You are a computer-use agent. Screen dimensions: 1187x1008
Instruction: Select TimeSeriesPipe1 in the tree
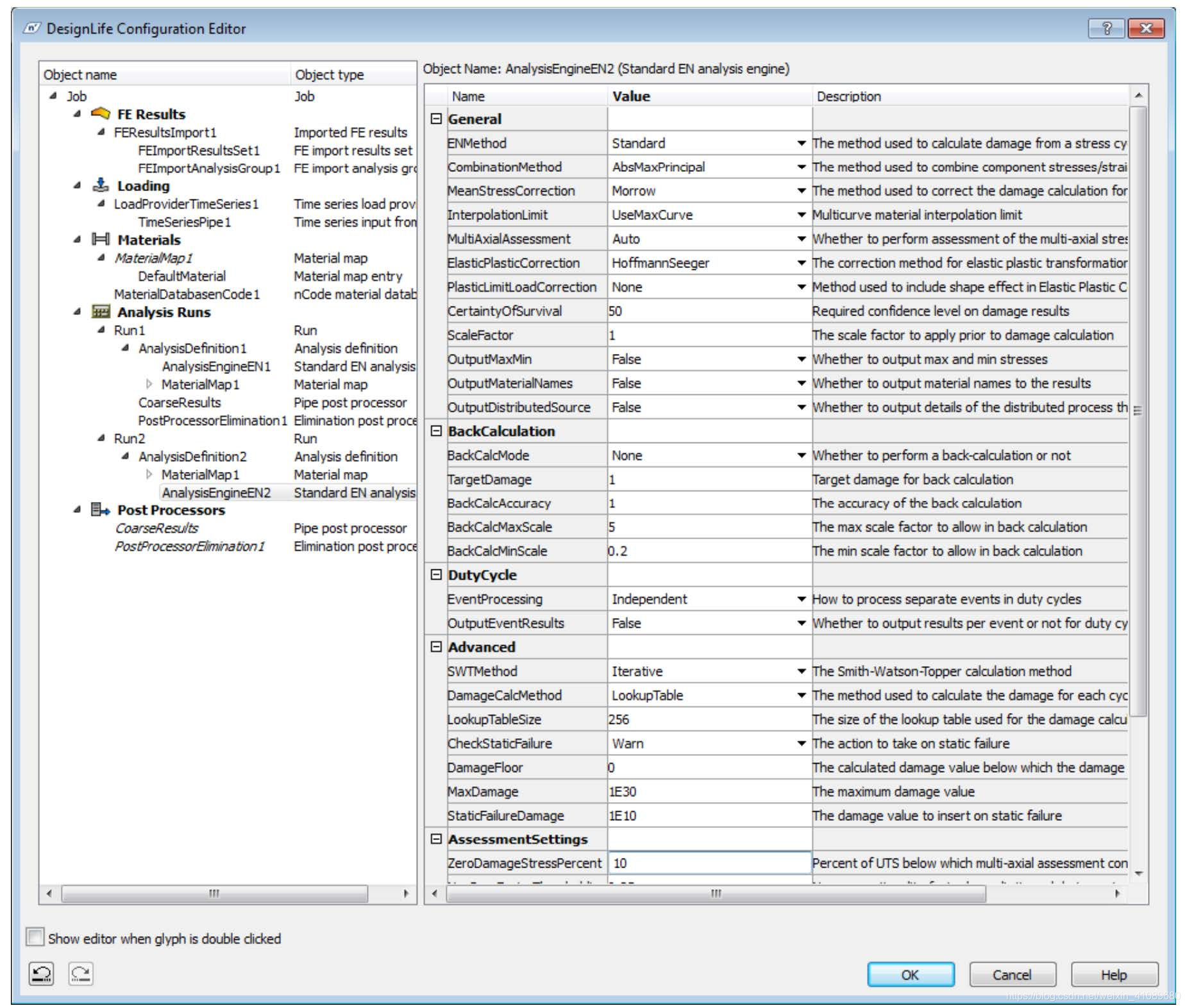point(185,222)
